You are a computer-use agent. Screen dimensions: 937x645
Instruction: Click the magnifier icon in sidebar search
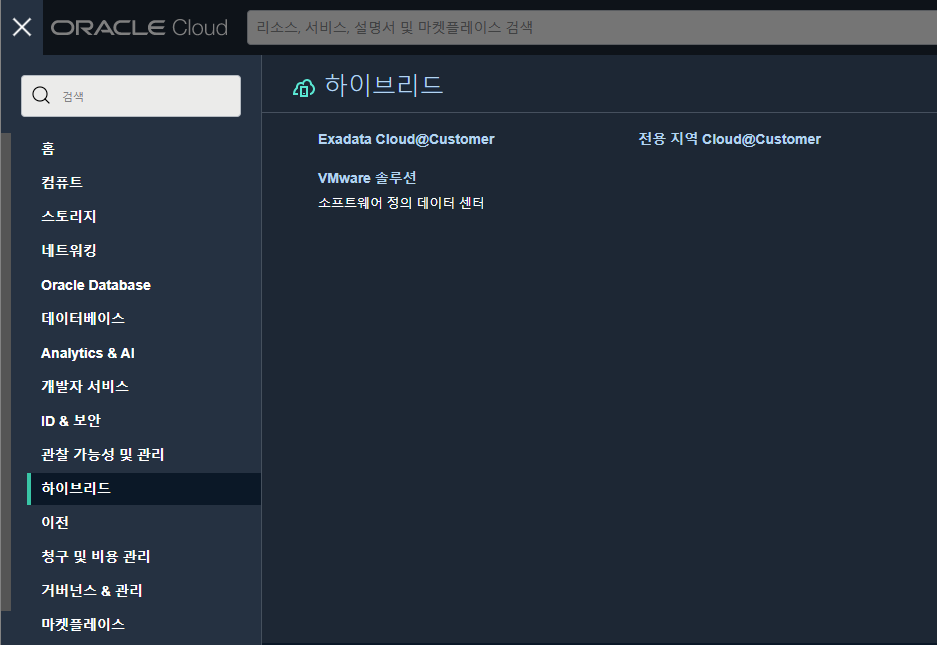click(41, 95)
